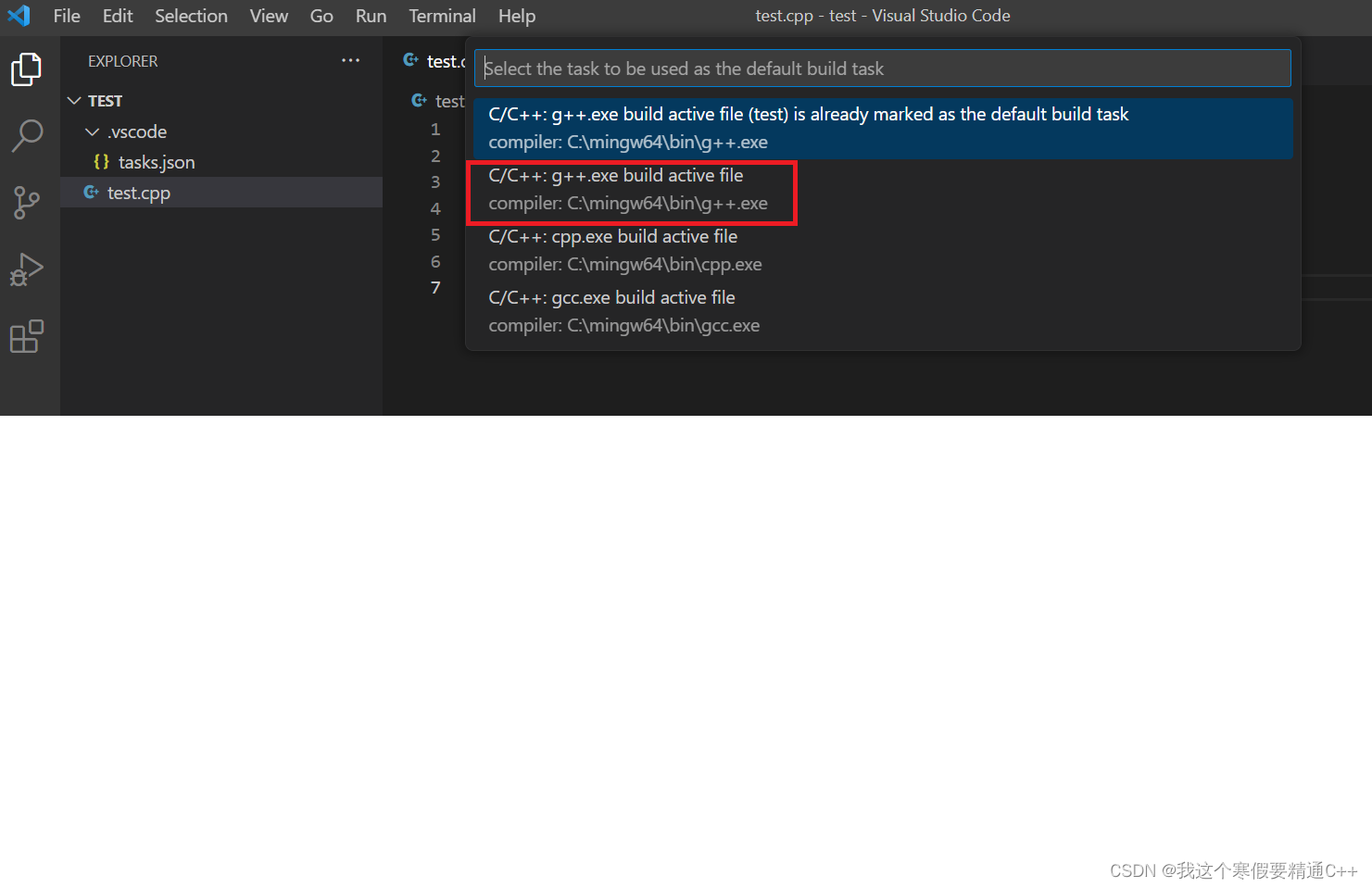Click the EXPLORER panel title
The image size is (1372, 888).
click(x=122, y=61)
